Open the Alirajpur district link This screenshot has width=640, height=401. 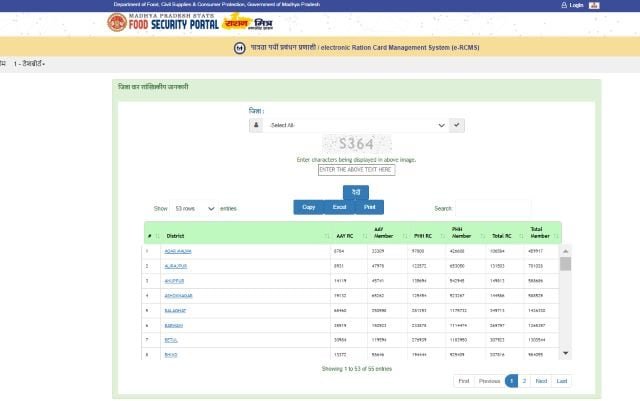(x=176, y=266)
